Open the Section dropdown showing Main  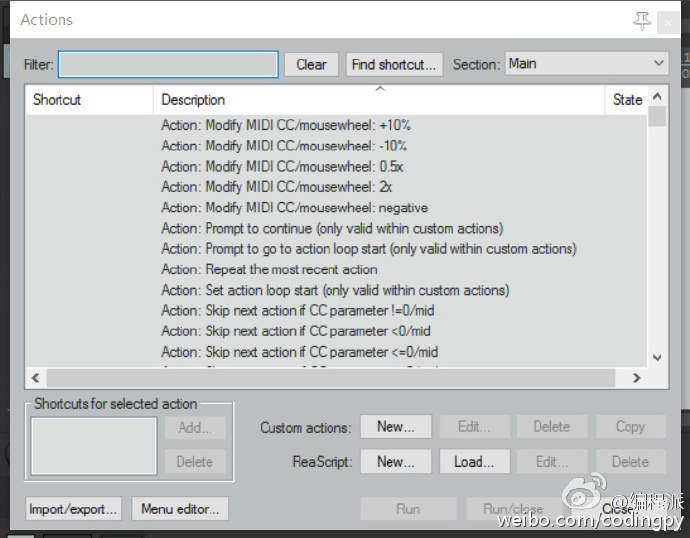(587, 63)
